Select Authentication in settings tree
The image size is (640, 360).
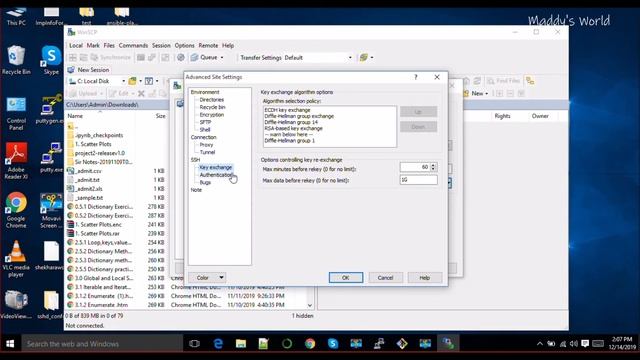(216, 175)
